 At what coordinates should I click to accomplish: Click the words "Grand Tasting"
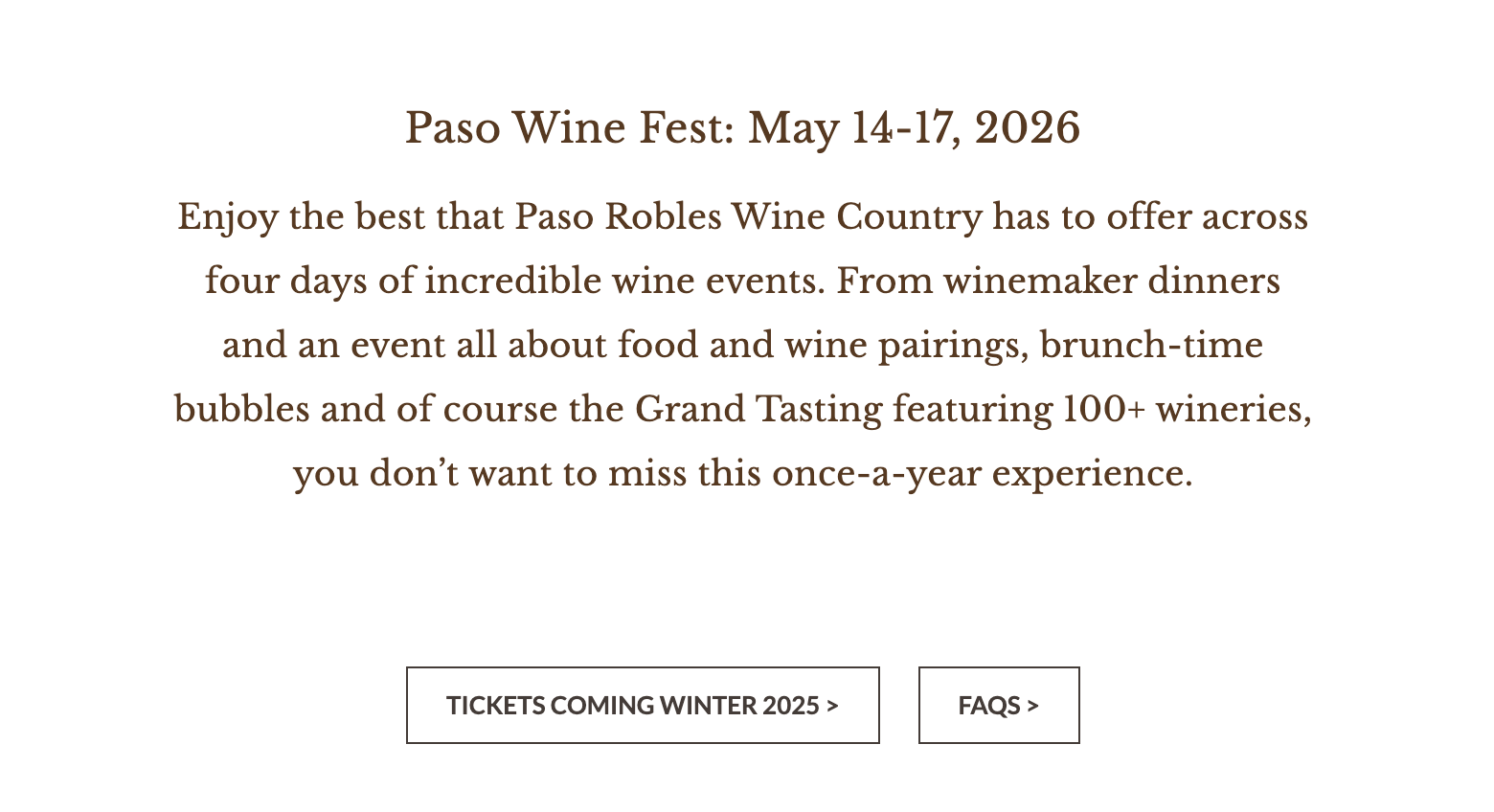(758, 410)
